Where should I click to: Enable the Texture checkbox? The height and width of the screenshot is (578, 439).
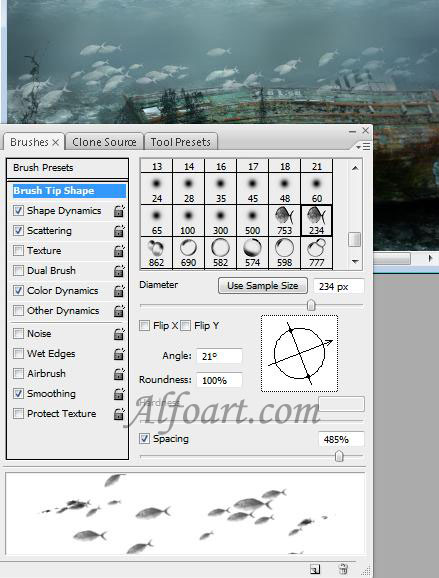[x=18, y=251]
